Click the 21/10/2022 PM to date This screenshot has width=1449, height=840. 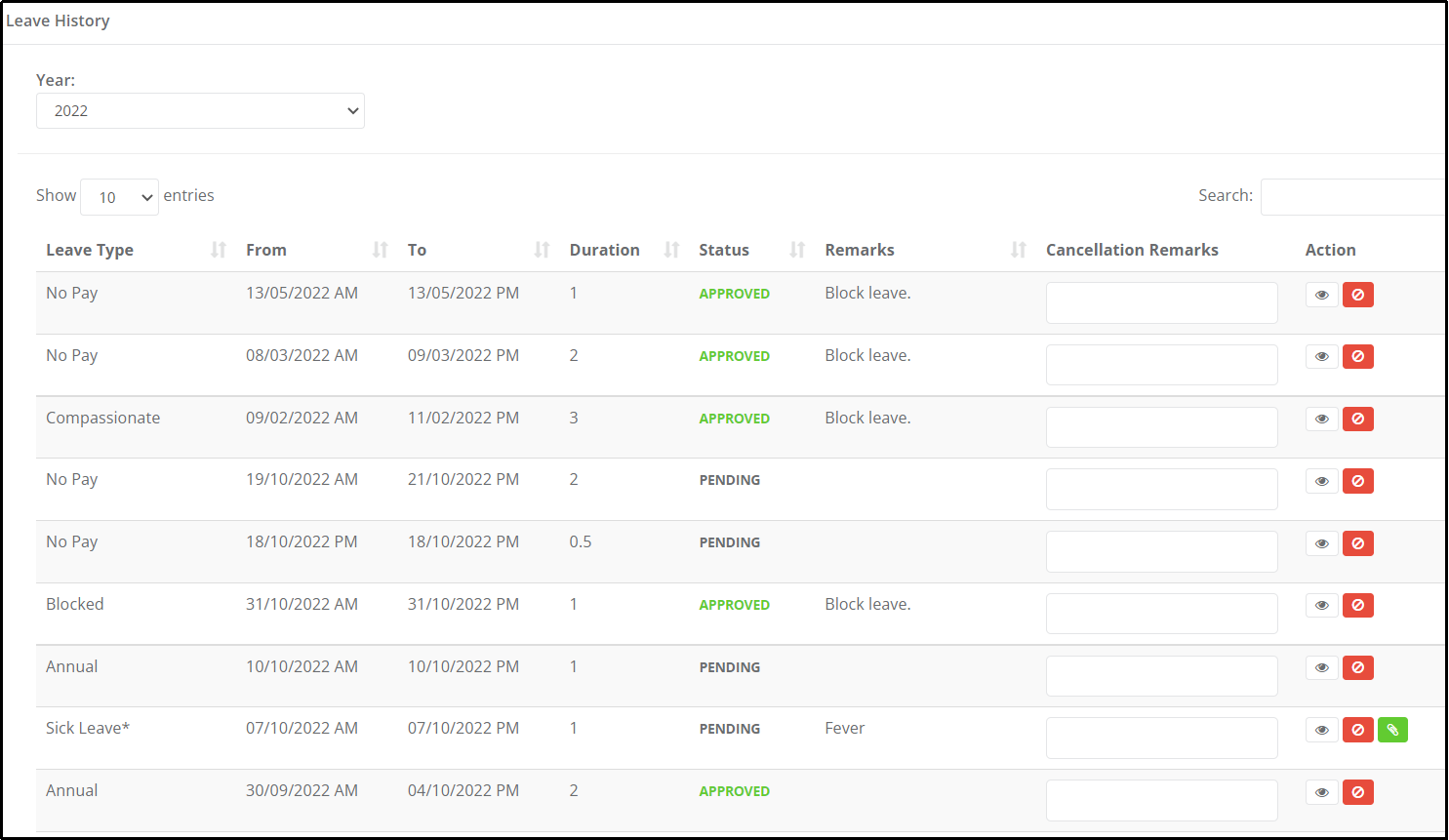pyautogui.click(x=463, y=479)
